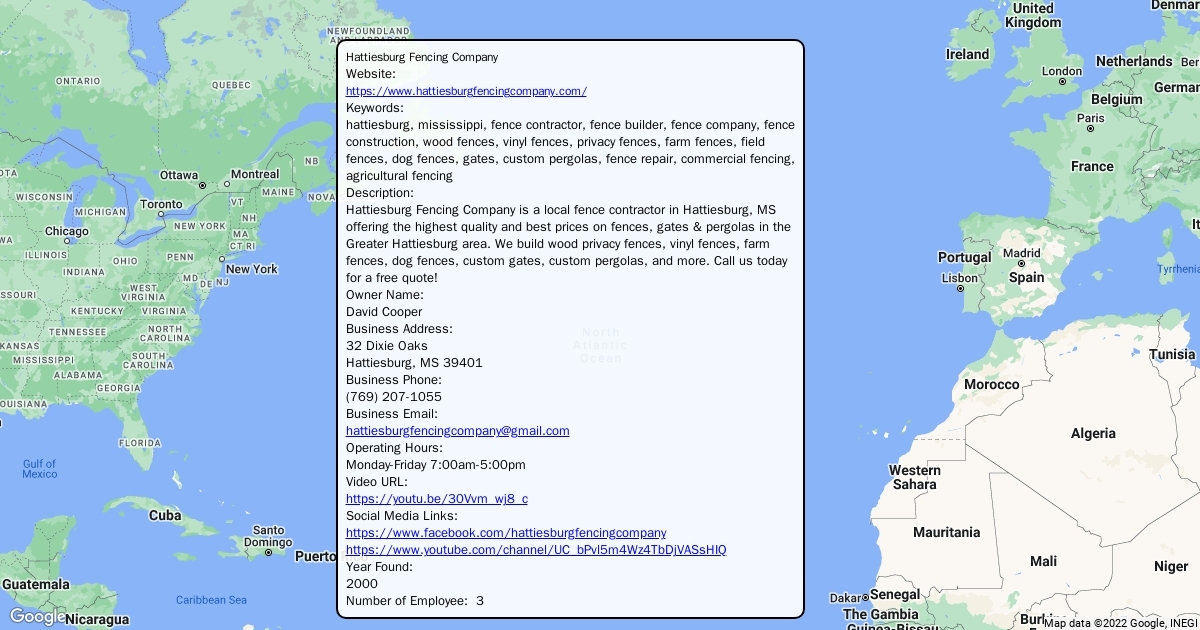Click the Guatemala country label
1200x630 pixels.
(x=36, y=584)
